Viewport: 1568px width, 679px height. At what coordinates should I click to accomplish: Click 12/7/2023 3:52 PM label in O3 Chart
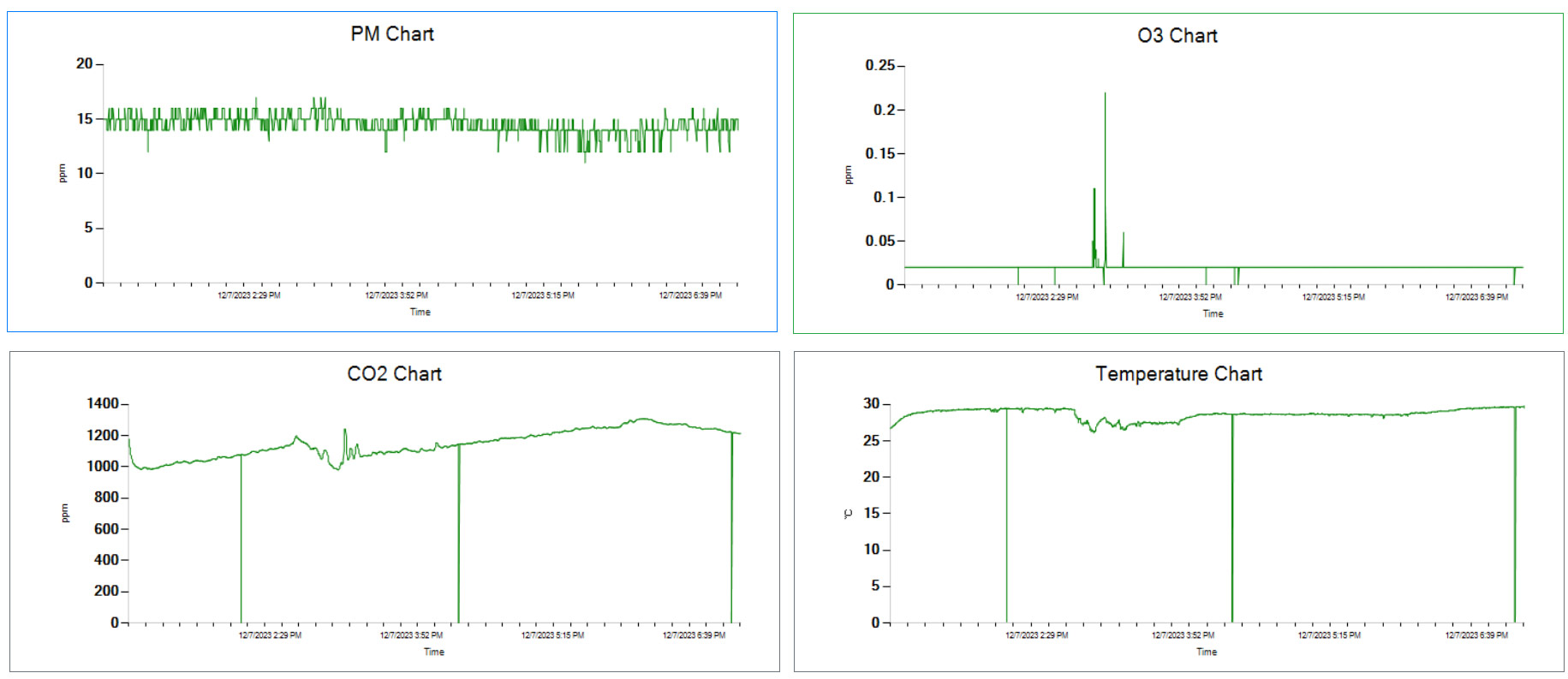coord(1190,297)
